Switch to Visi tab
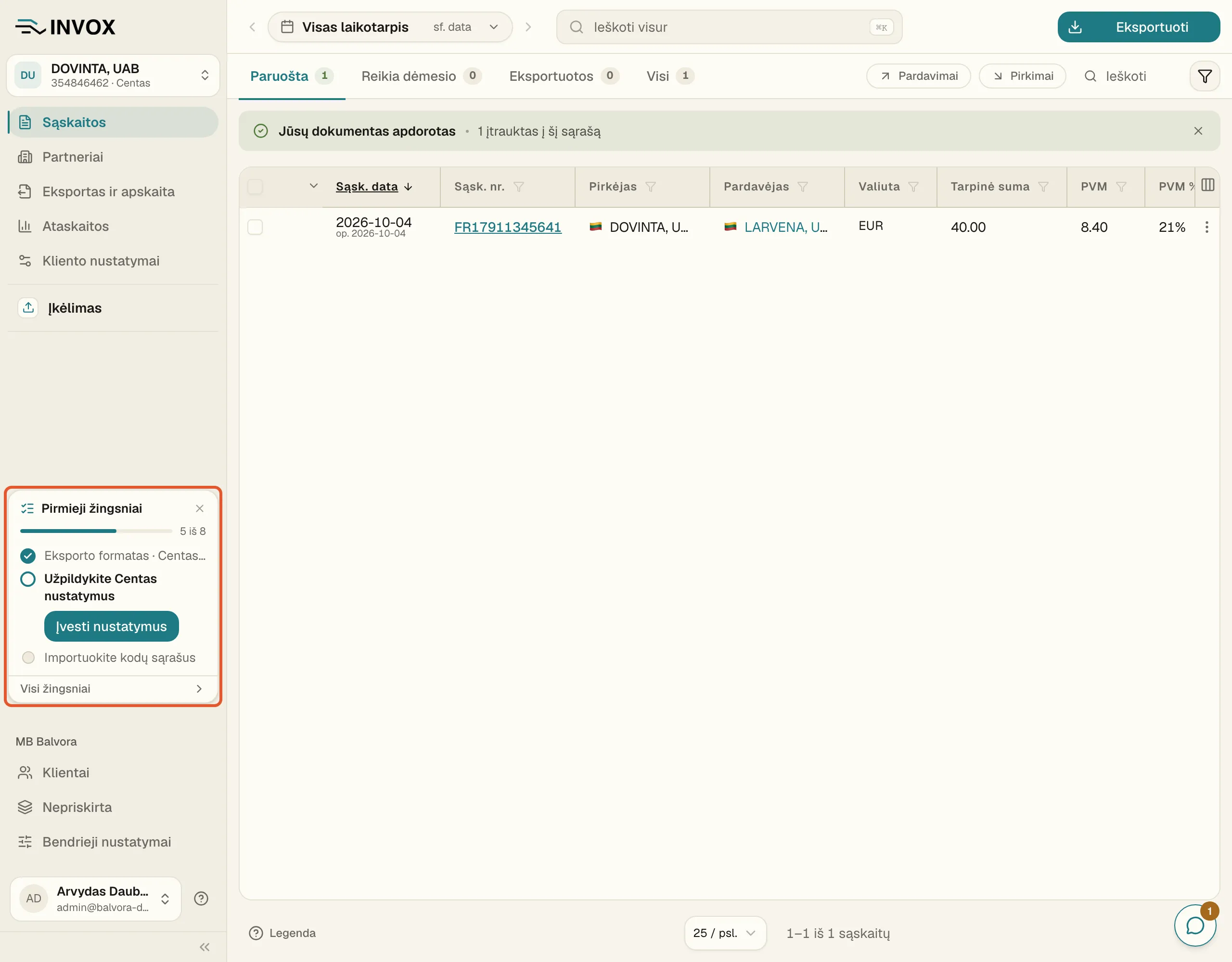Screen dimensions: 1232x962 (670, 76)
